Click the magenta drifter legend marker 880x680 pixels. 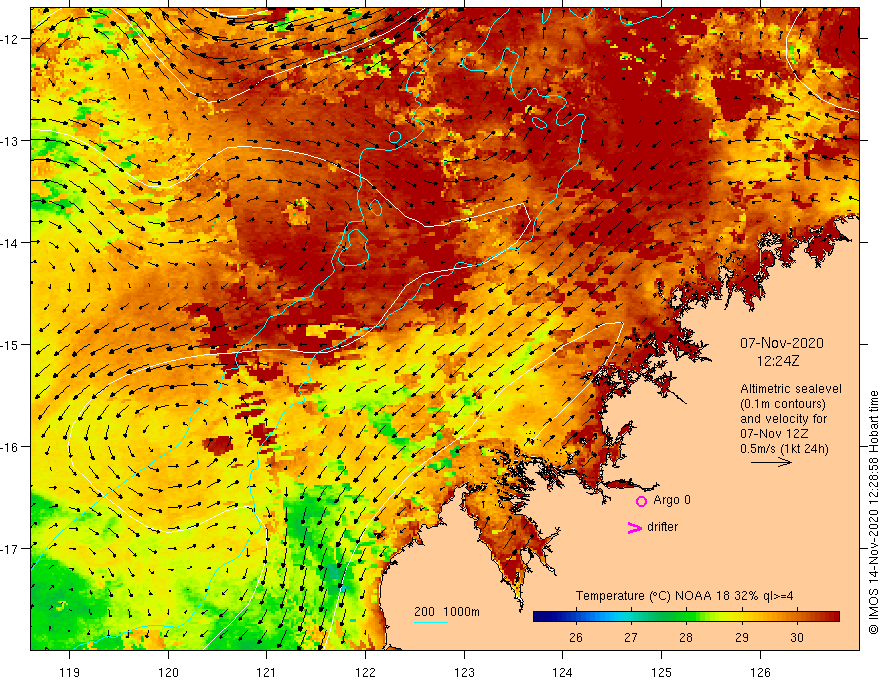click(x=635, y=527)
